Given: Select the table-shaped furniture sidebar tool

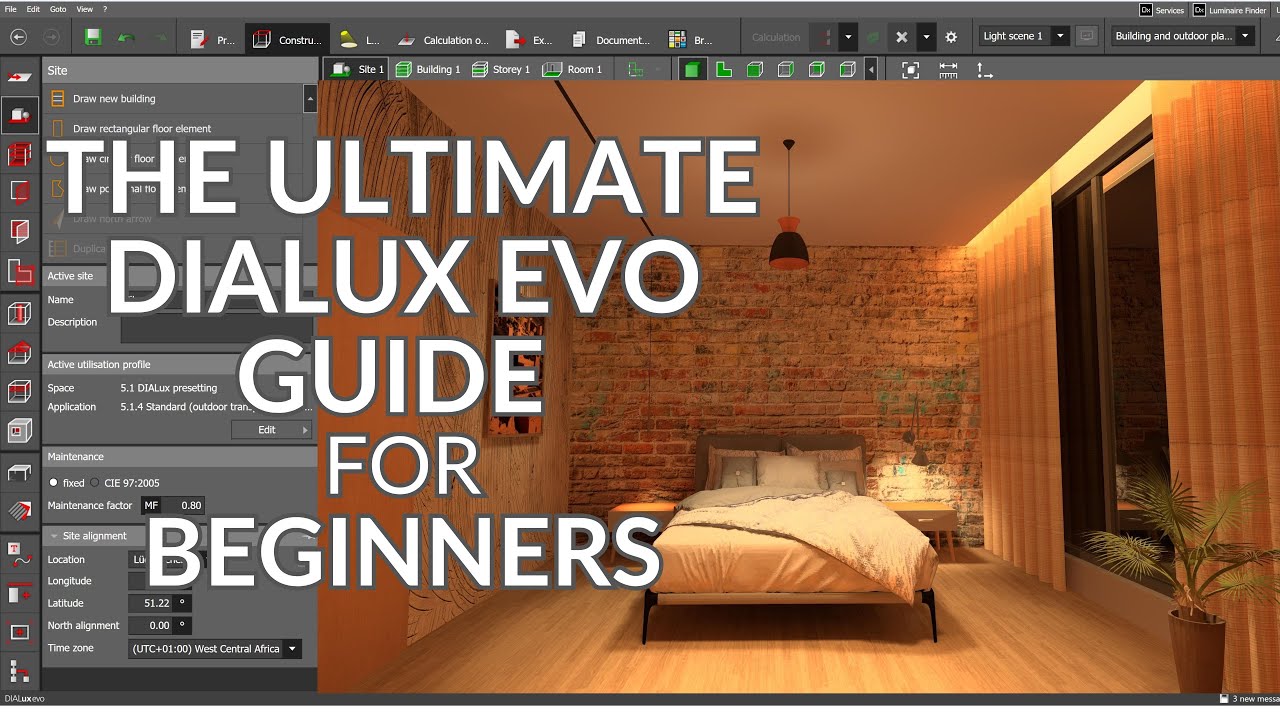Looking at the screenshot, I should [20, 473].
